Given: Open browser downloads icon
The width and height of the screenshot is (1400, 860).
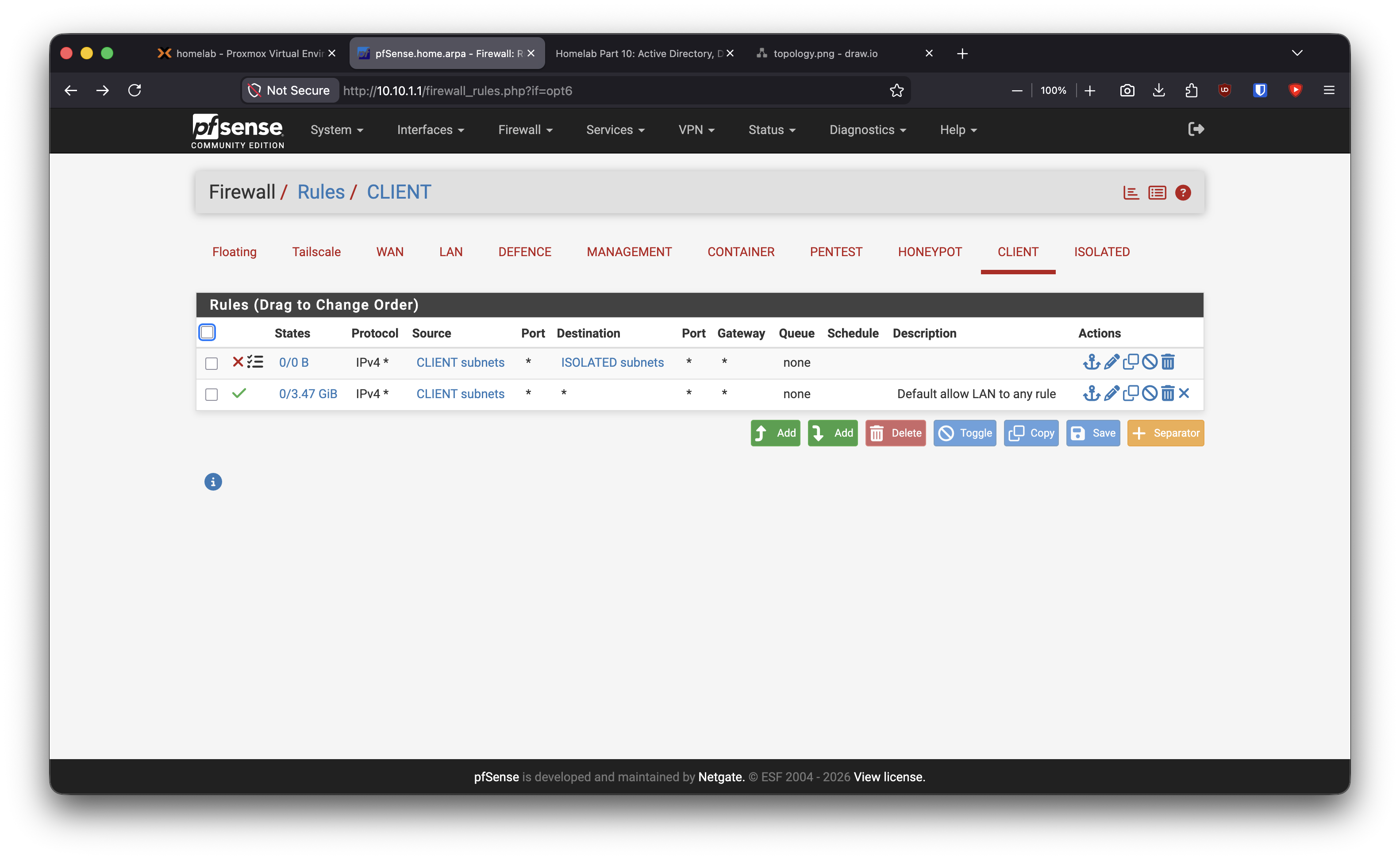Looking at the screenshot, I should pyautogui.click(x=1159, y=90).
